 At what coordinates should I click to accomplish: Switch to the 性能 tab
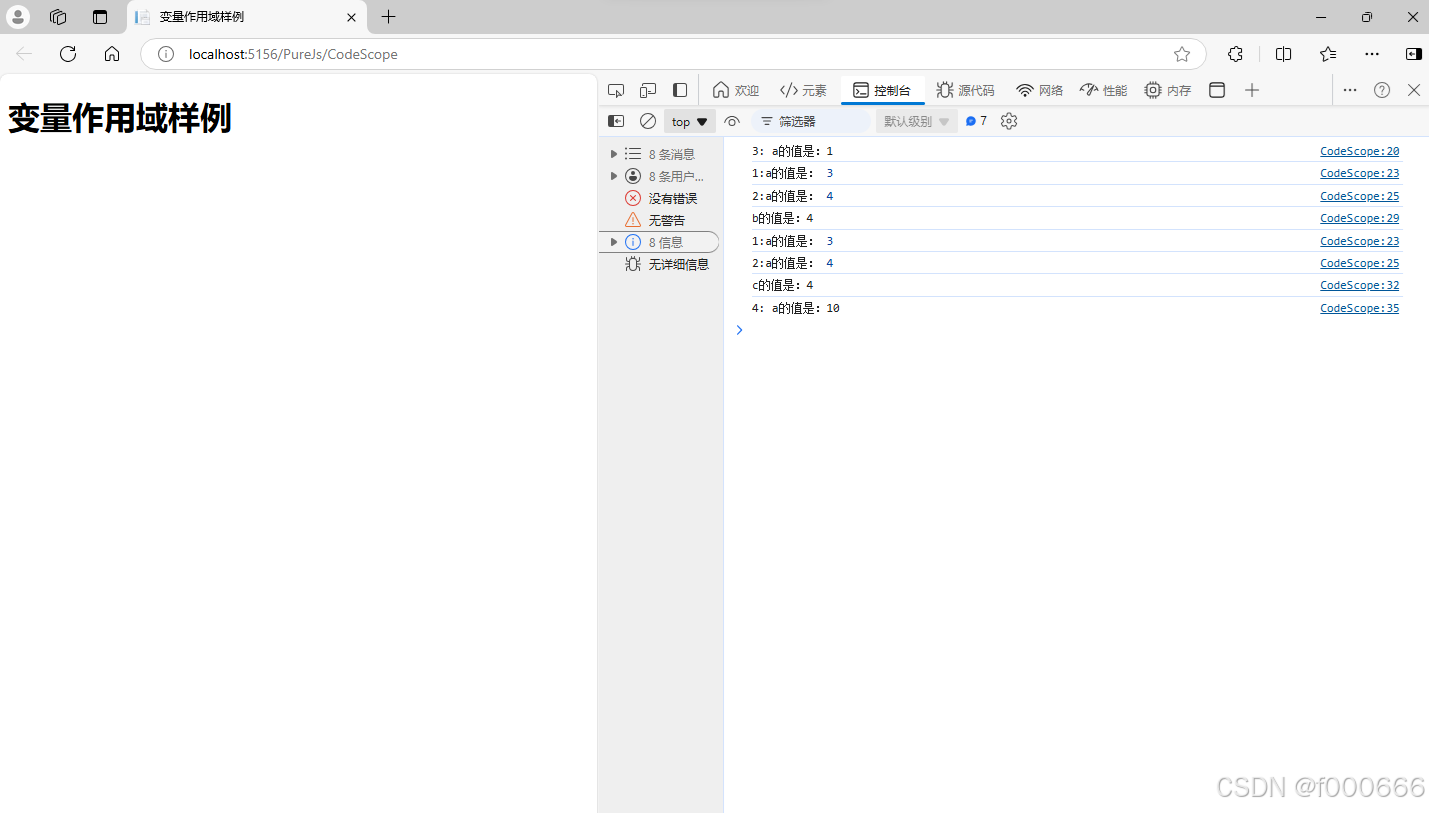[1103, 90]
